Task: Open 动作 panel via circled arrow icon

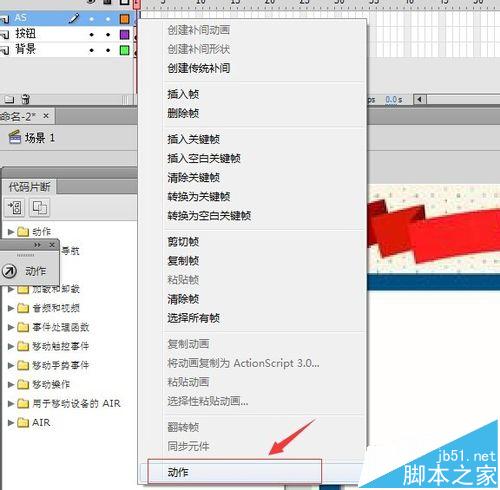Action: pos(9,271)
